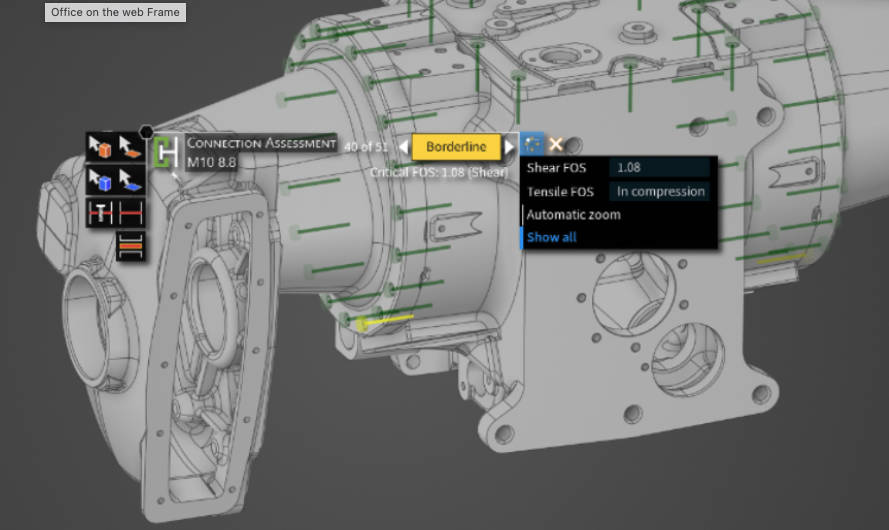Go to next connection with right arrow

[510, 147]
